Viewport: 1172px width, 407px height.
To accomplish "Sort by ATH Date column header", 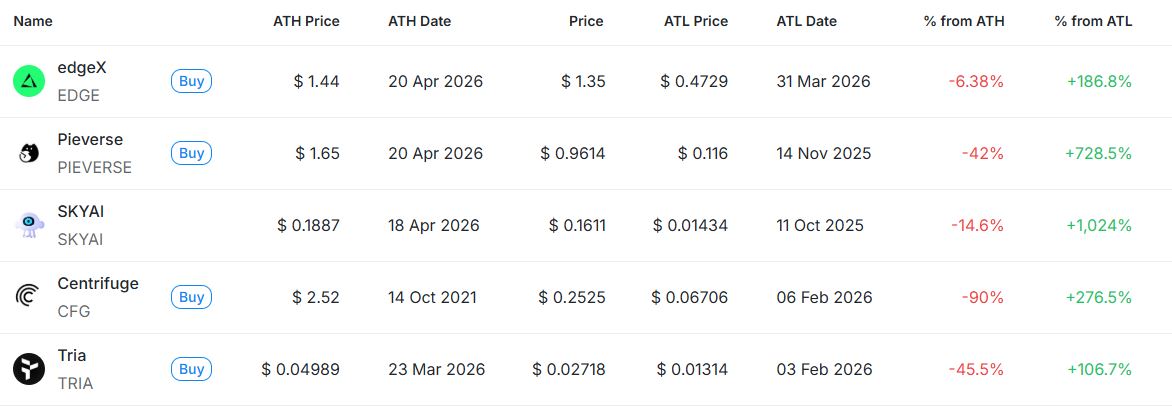I will pos(420,21).
